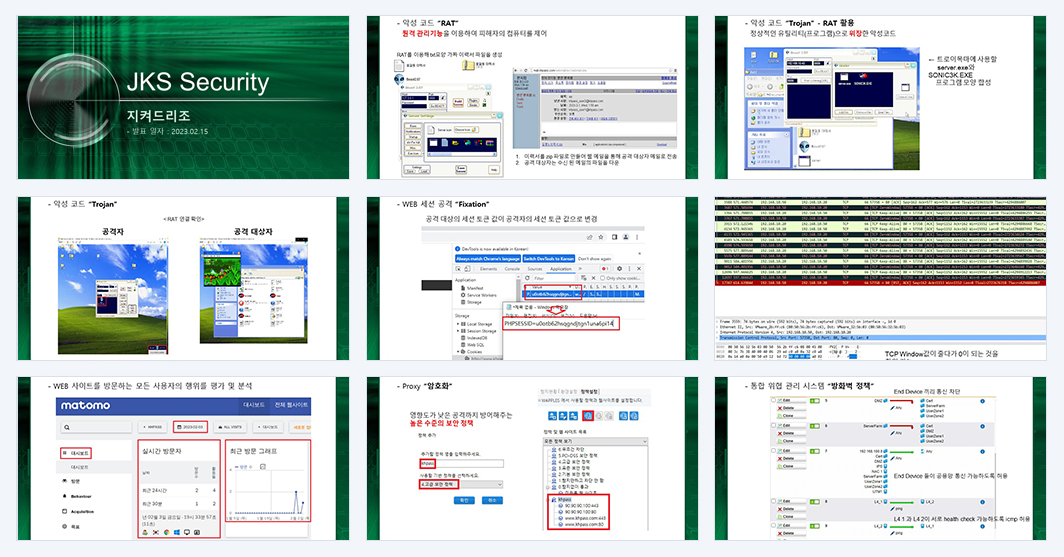1064x557 pixels.
Task: Click the share icon in Chrome toolbar
Action: pos(590,237)
